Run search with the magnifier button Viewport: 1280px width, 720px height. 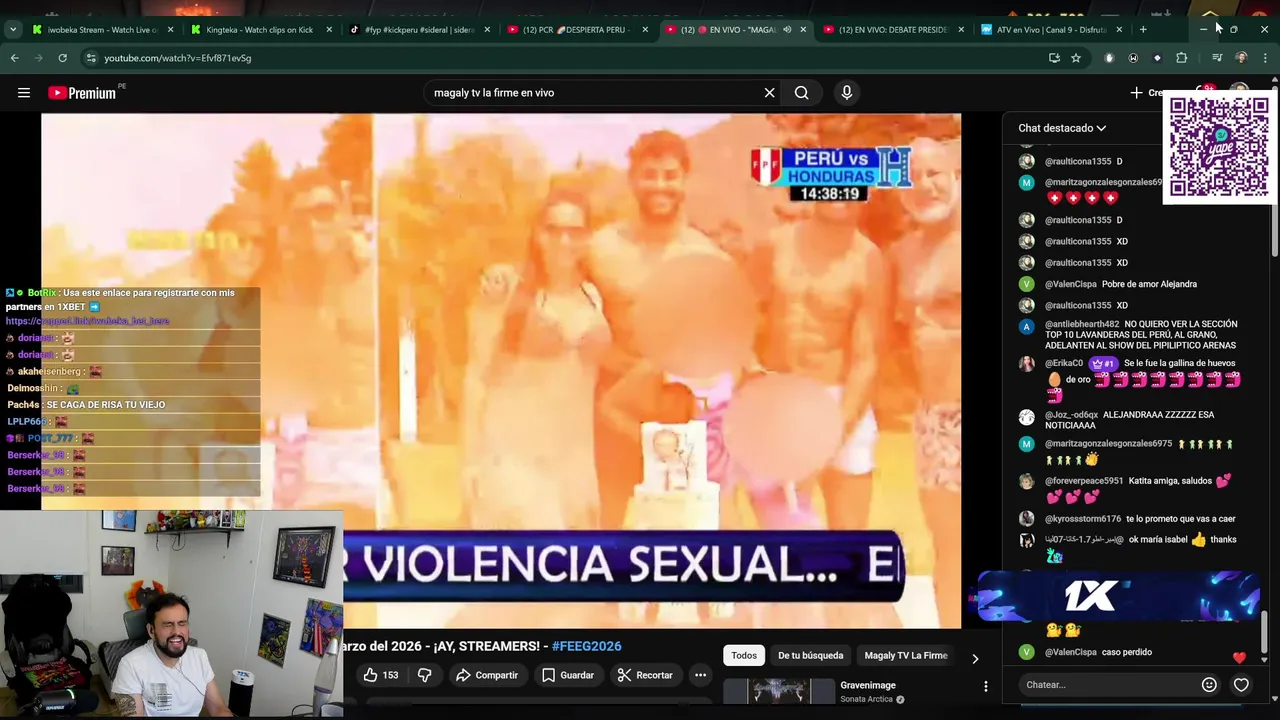click(x=801, y=93)
